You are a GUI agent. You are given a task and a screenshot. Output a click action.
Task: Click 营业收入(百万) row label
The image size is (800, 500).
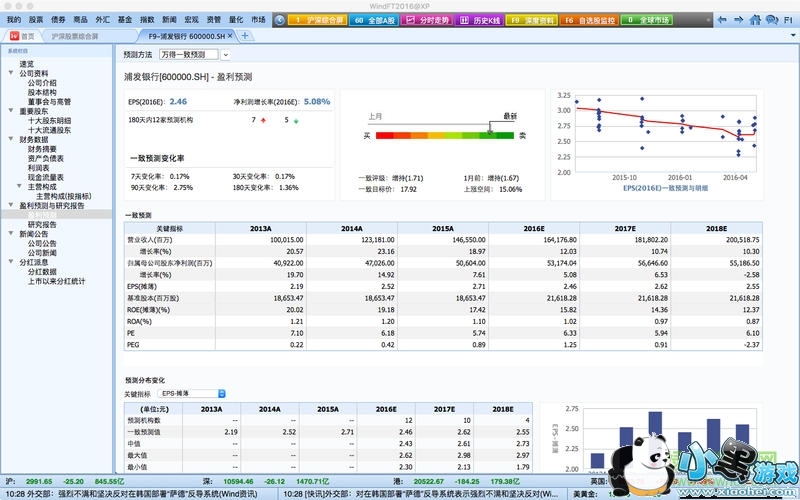point(149,240)
